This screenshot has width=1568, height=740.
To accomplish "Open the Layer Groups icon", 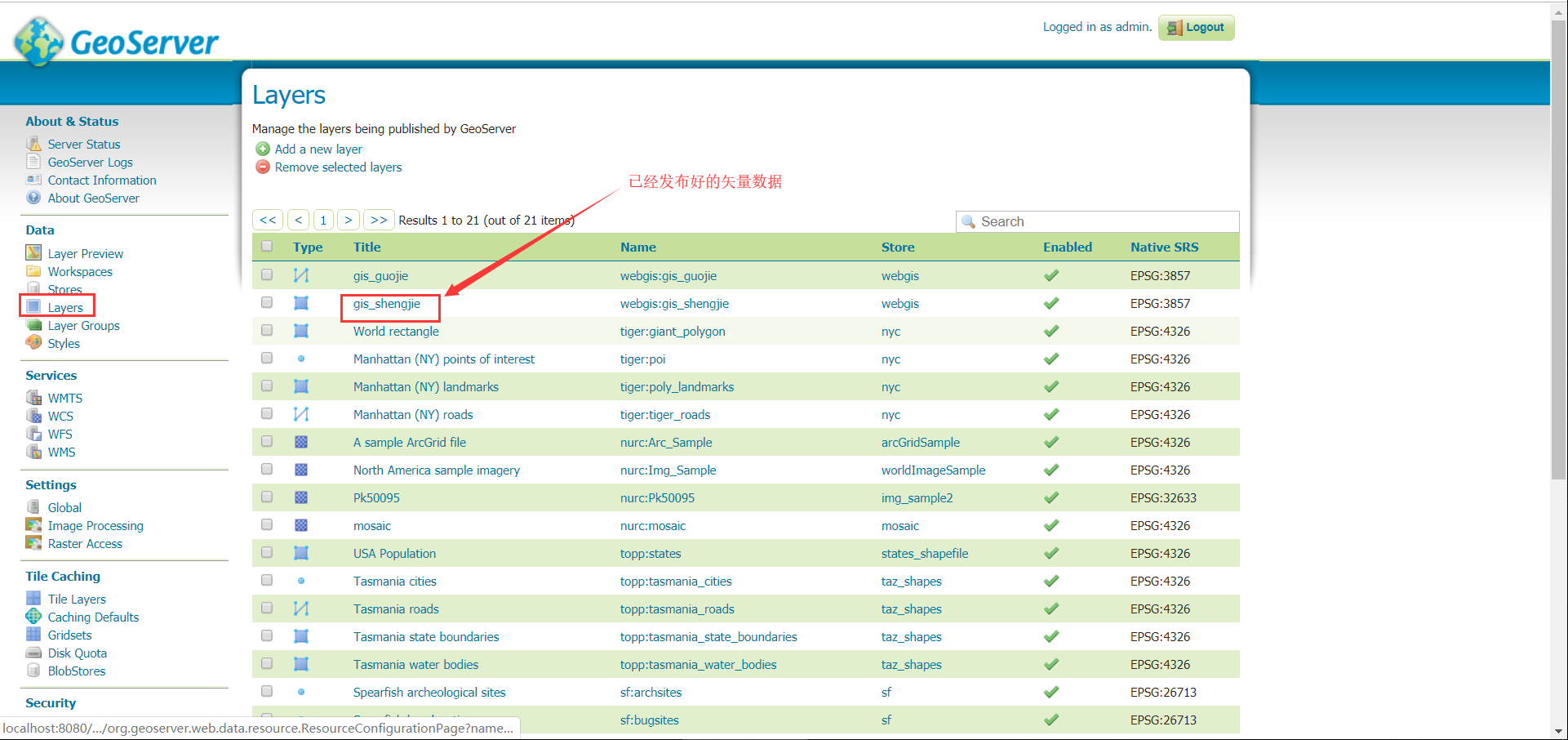I will [x=33, y=325].
